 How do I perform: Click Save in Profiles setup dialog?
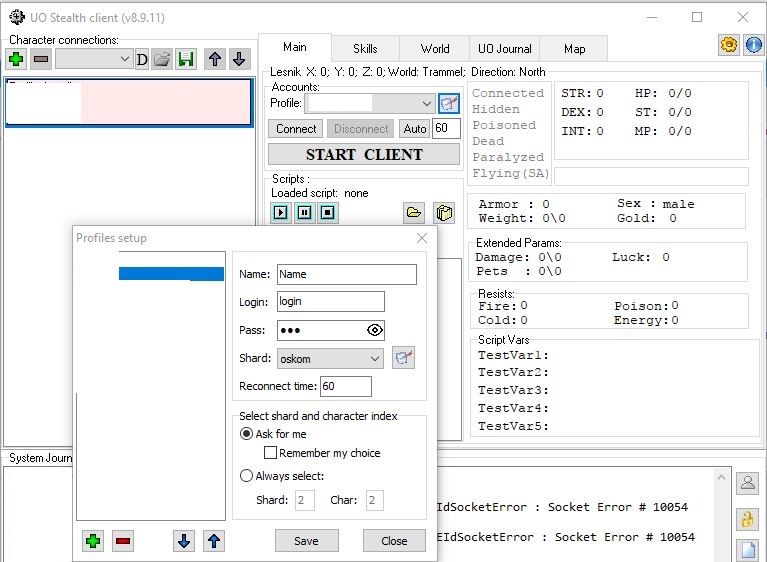306,541
